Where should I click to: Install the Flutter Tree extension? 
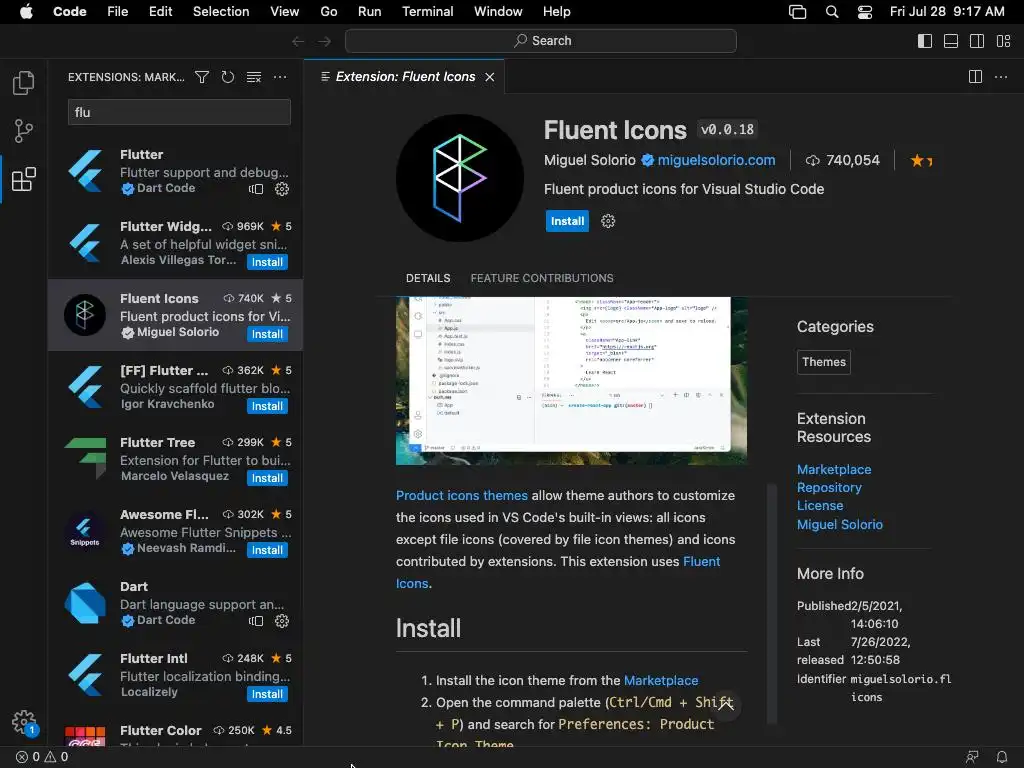pos(267,478)
